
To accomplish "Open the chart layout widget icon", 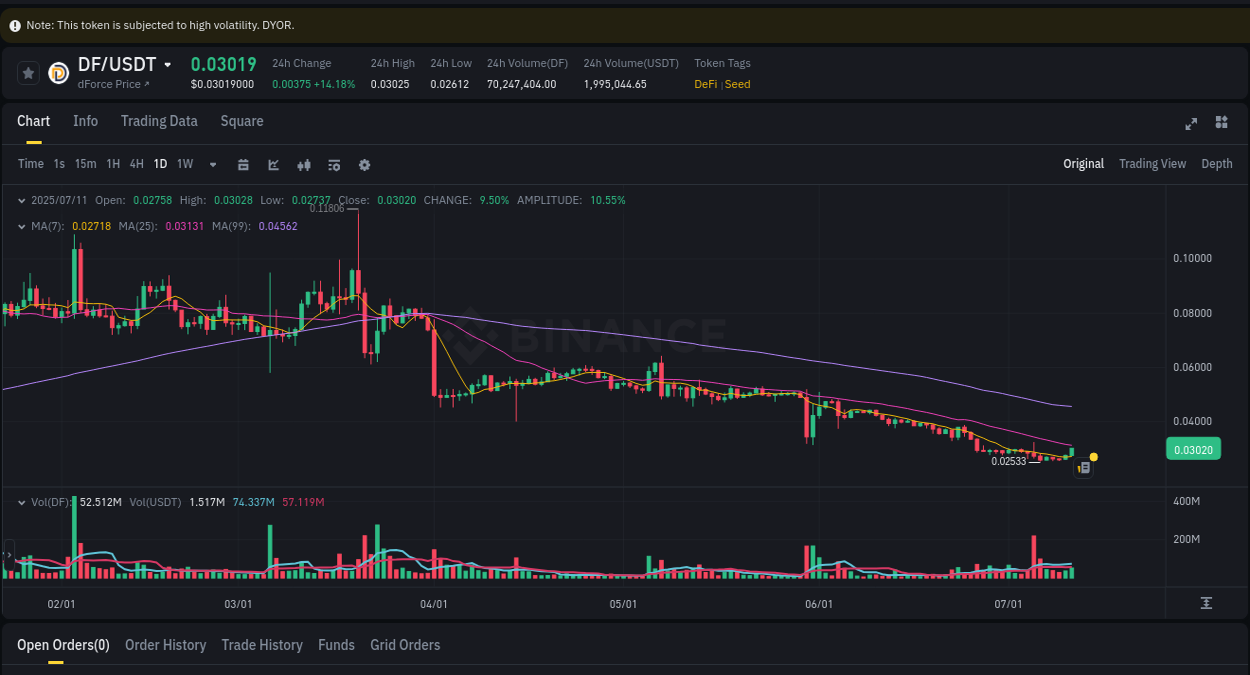I will [x=1221, y=122].
